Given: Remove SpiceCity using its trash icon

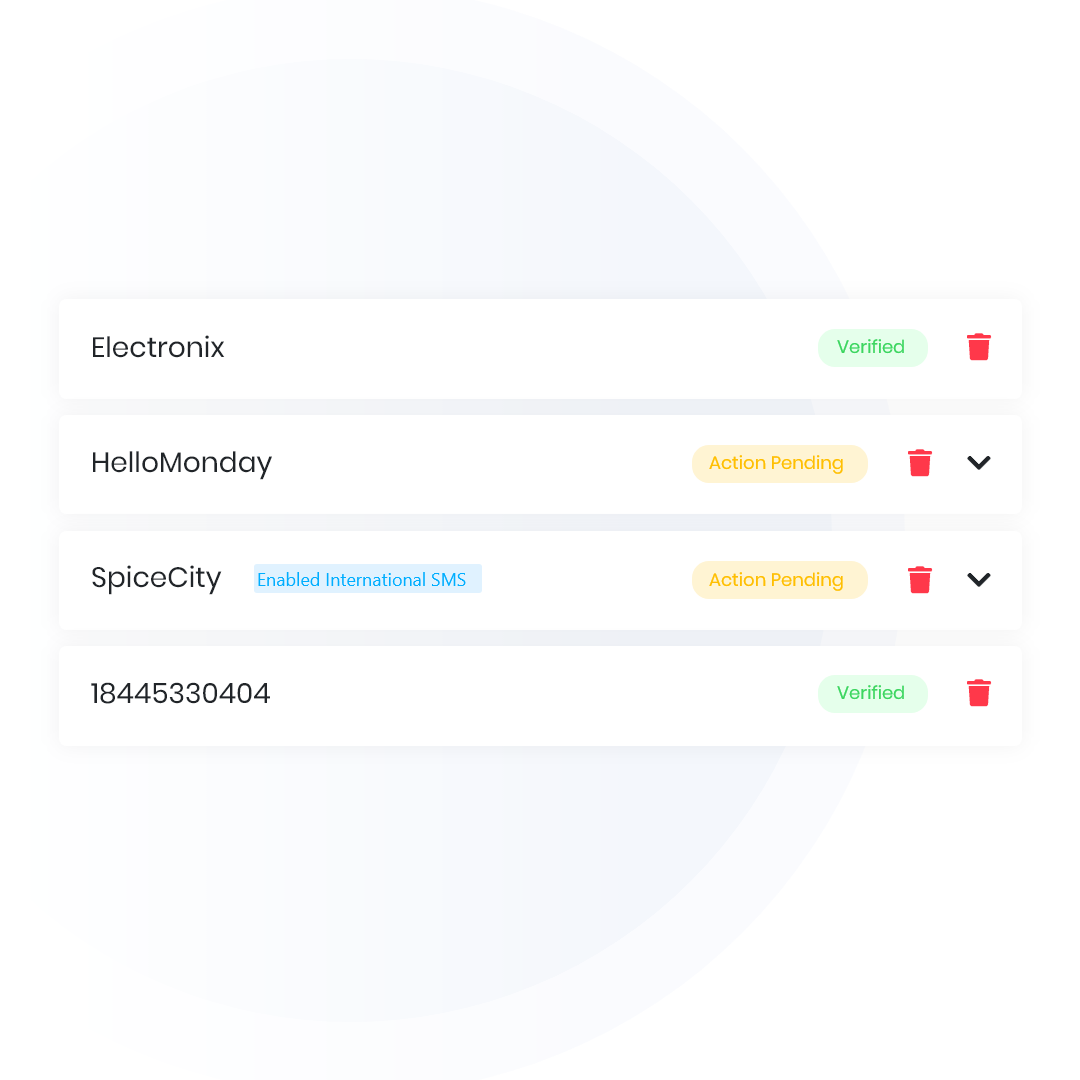Looking at the screenshot, I should point(919,579).
